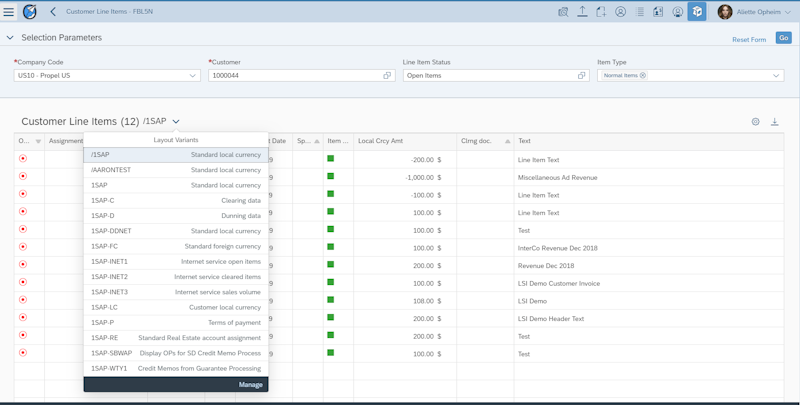
Task: Click the upload arrow icon in header
Action: pyautogui.click(x=582, y=12)
